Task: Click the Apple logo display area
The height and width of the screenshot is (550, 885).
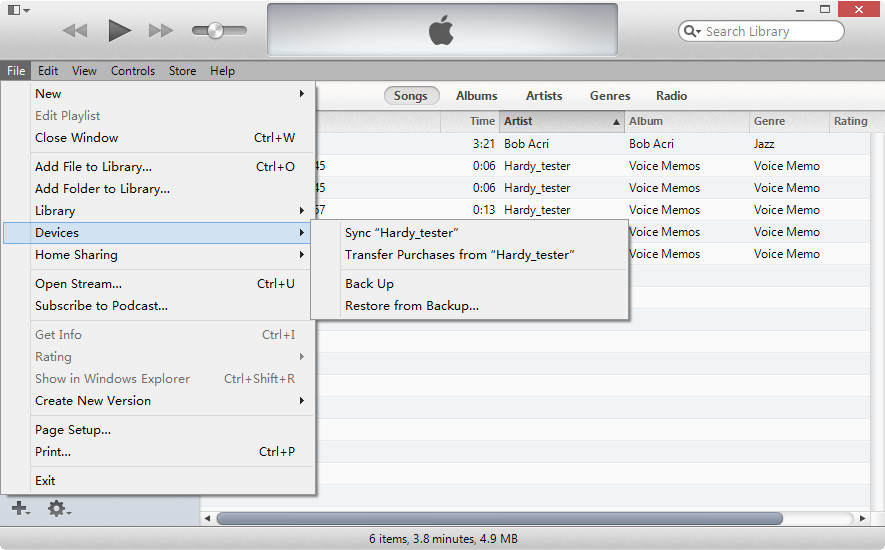Action: tap(442, 30)
